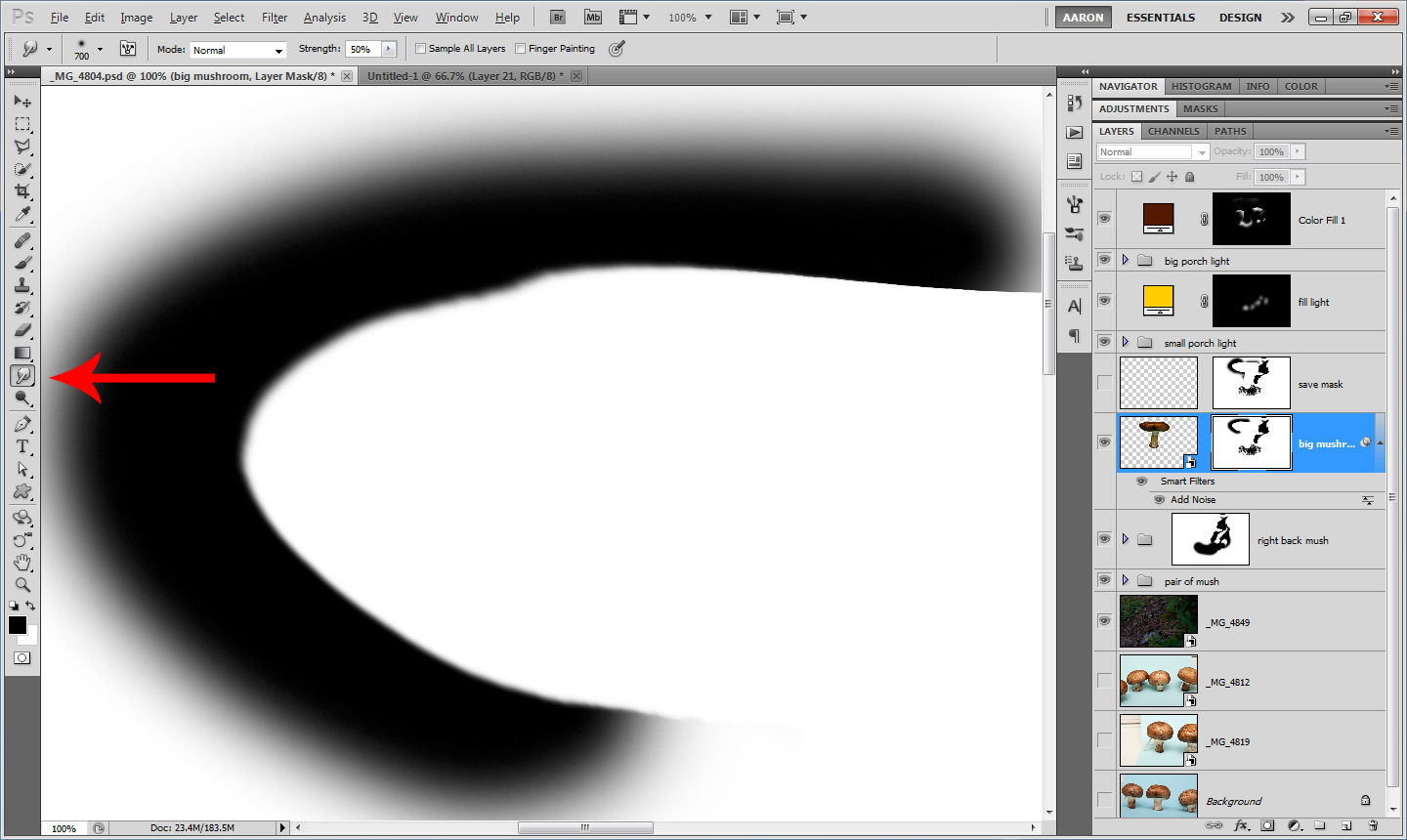Select the Type tool

(22, 446)
